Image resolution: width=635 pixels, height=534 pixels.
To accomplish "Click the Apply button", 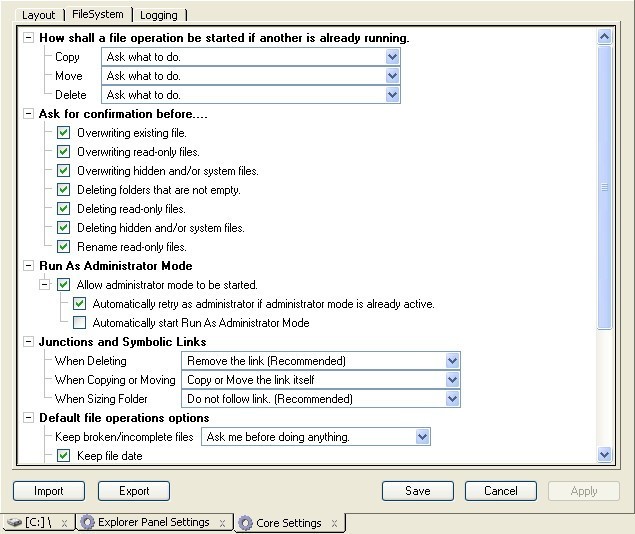I will click(584, 491).
